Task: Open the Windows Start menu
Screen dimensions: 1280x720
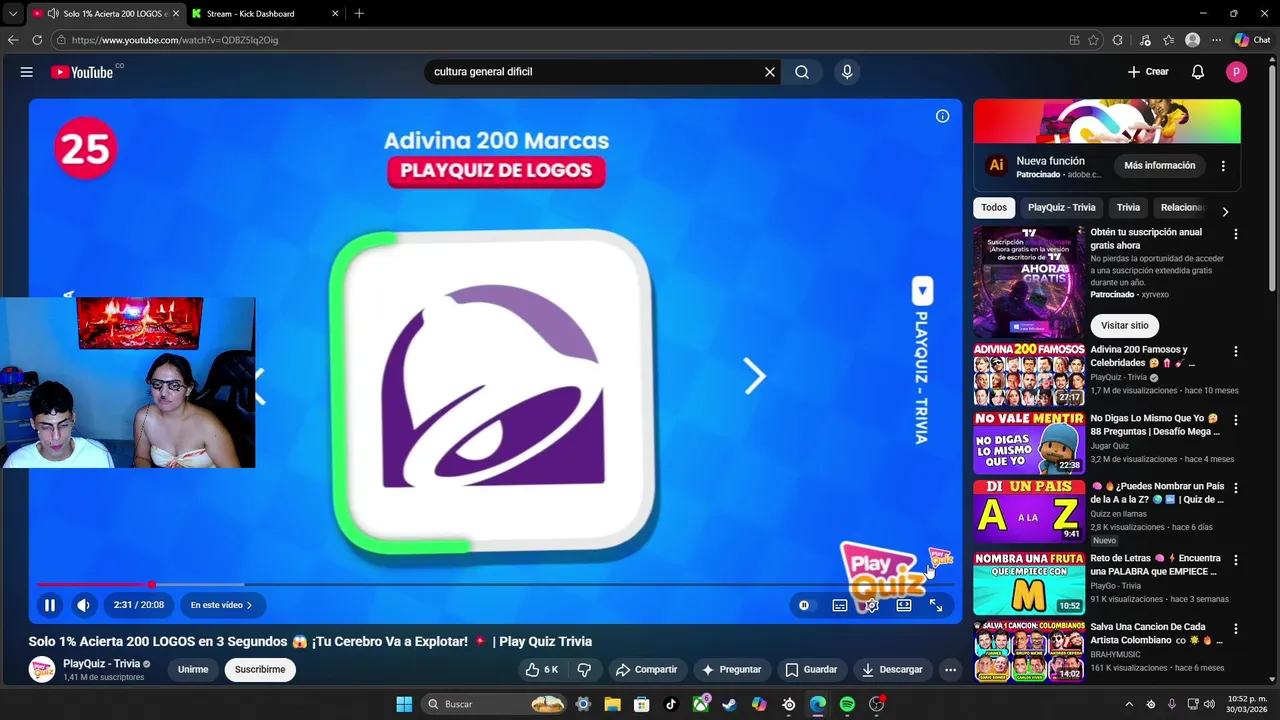Action: pos(404,704)
